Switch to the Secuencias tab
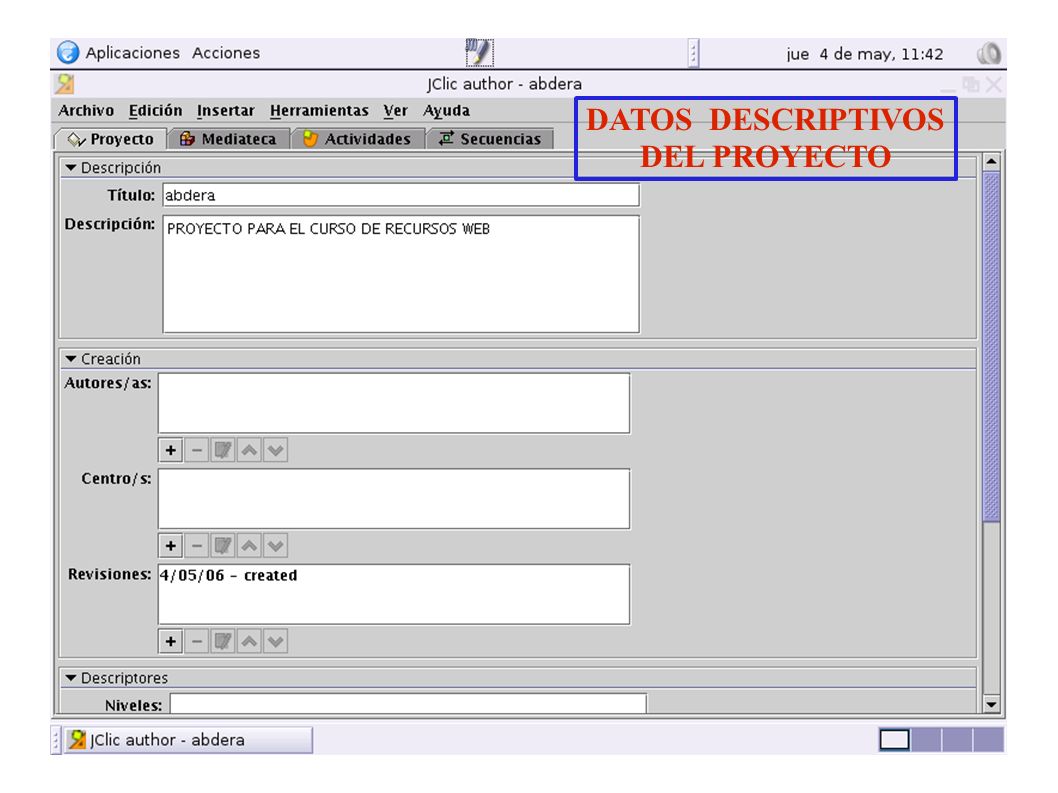The image size is (1058, 793). coord(491,139)
